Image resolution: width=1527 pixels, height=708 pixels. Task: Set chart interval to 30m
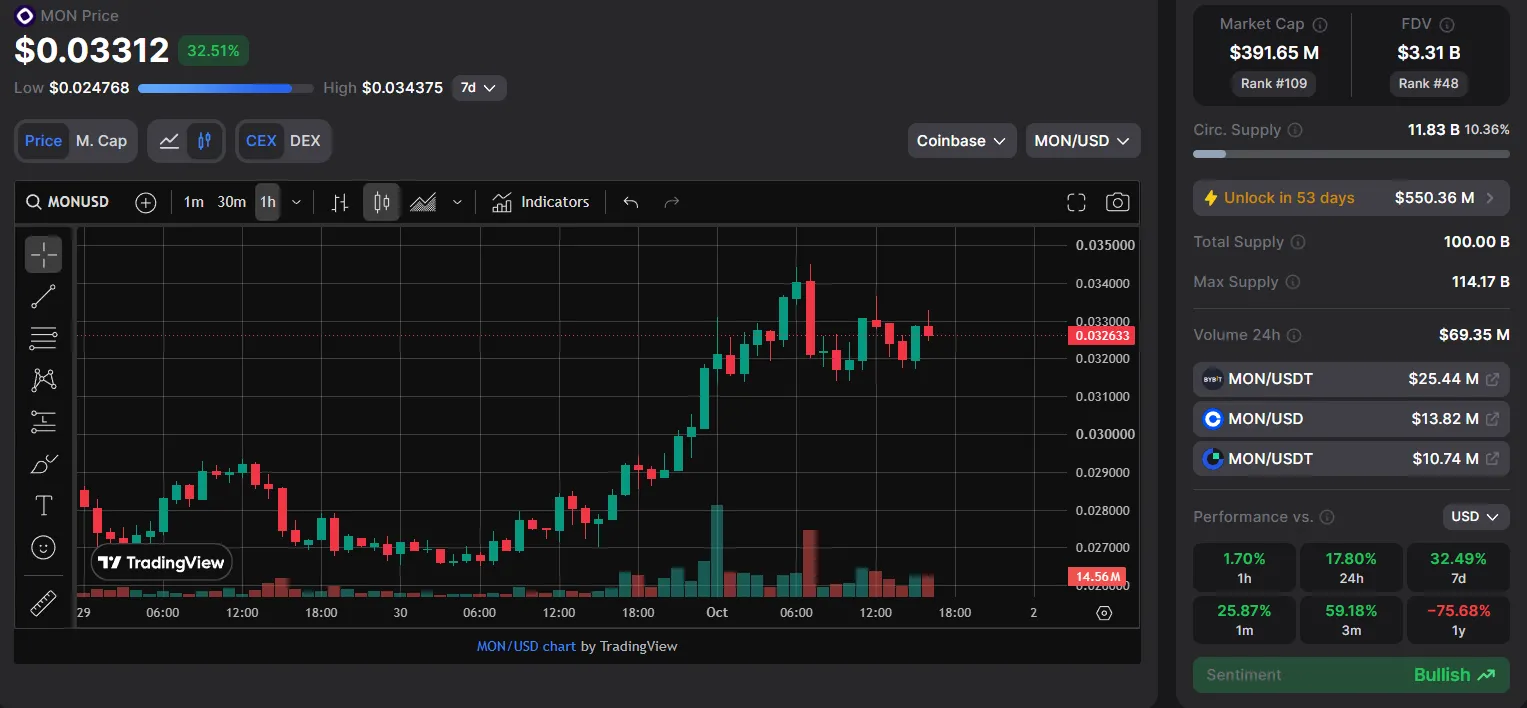pyautogui.click(x=231, y=203)
